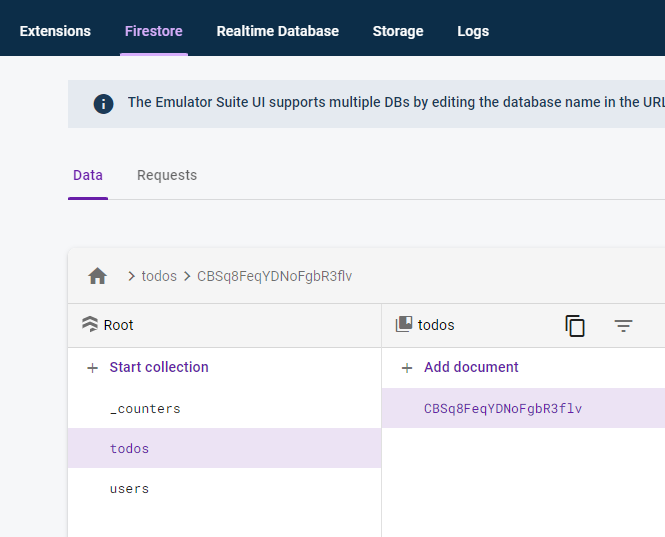
Task: Click the info icon in banner
Action: (x=103, y=104)
